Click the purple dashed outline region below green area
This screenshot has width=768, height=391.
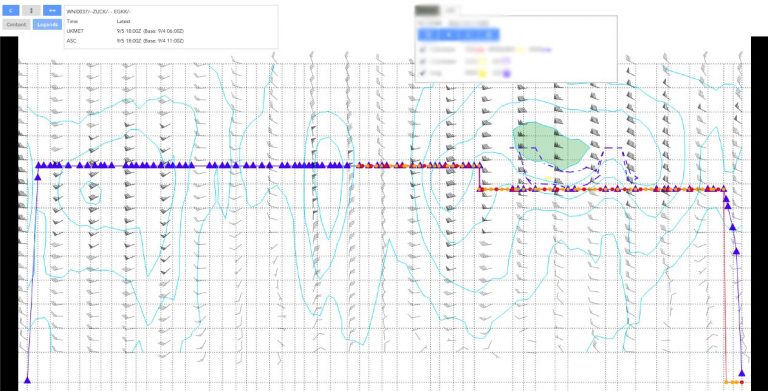coord(573,166)
